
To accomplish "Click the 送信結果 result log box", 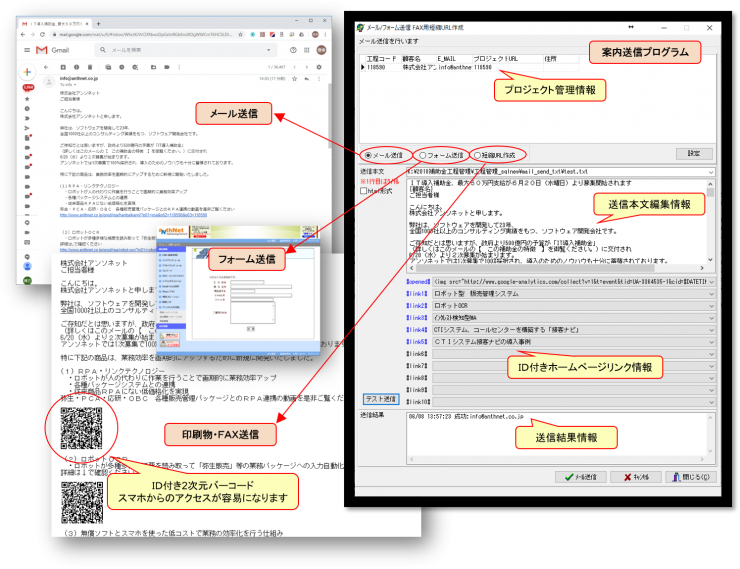I will tap(561, 438).
